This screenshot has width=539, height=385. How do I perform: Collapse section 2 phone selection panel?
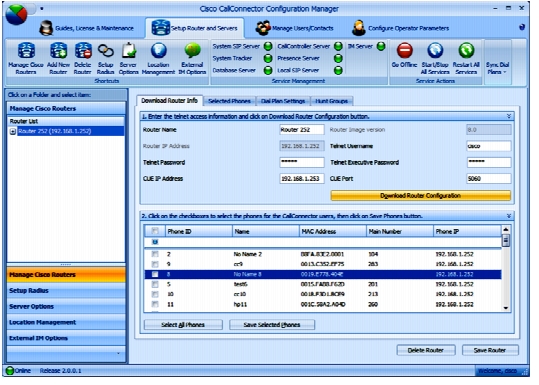[x=509, y=216]
